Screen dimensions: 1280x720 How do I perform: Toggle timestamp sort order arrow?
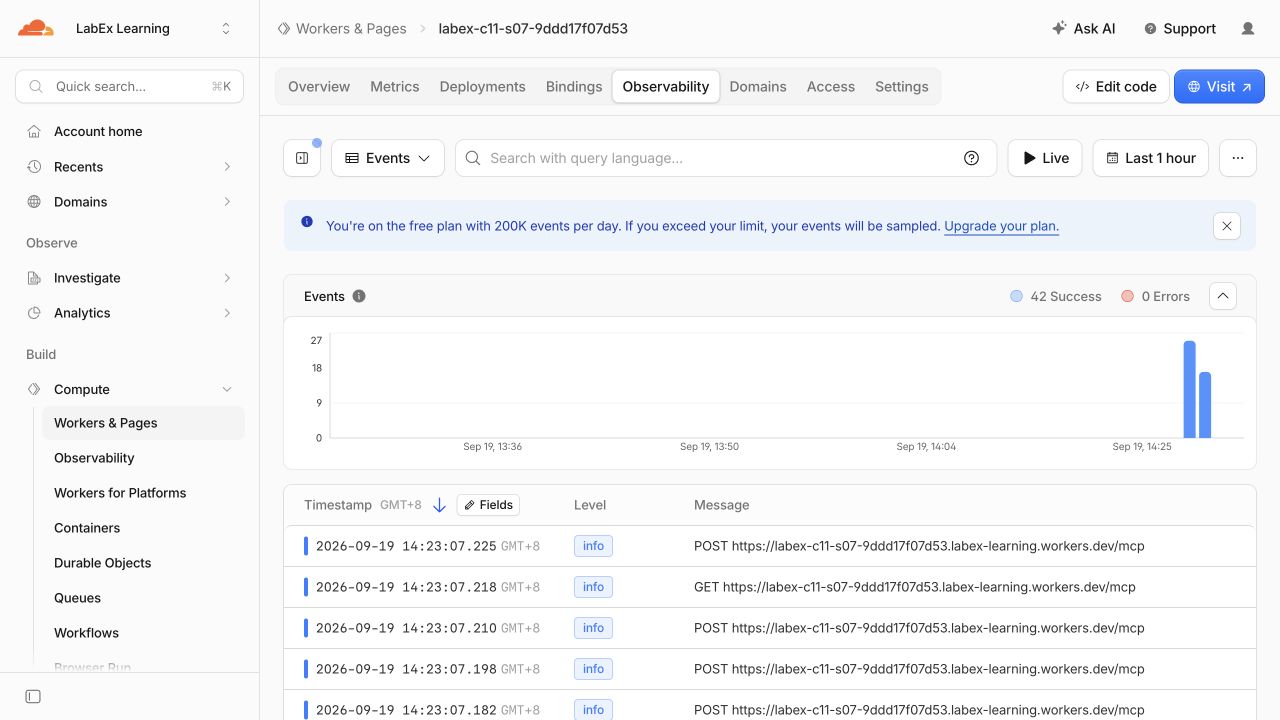click(439, 505)
